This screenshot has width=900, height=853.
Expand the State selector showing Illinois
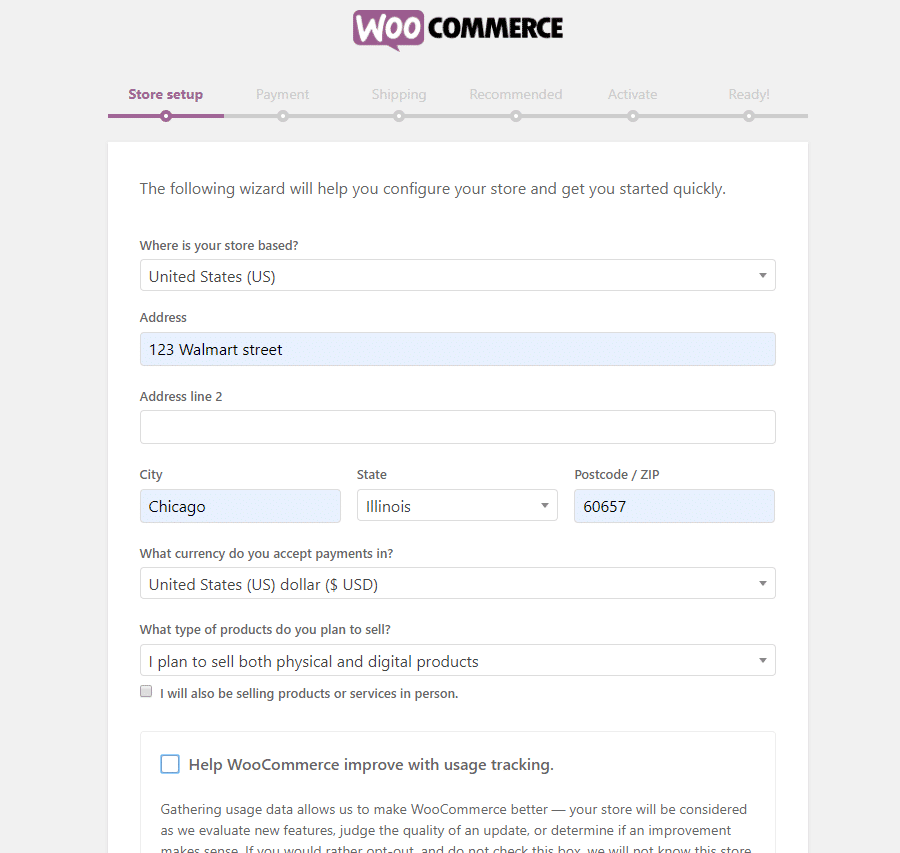(x=457, y=505)
